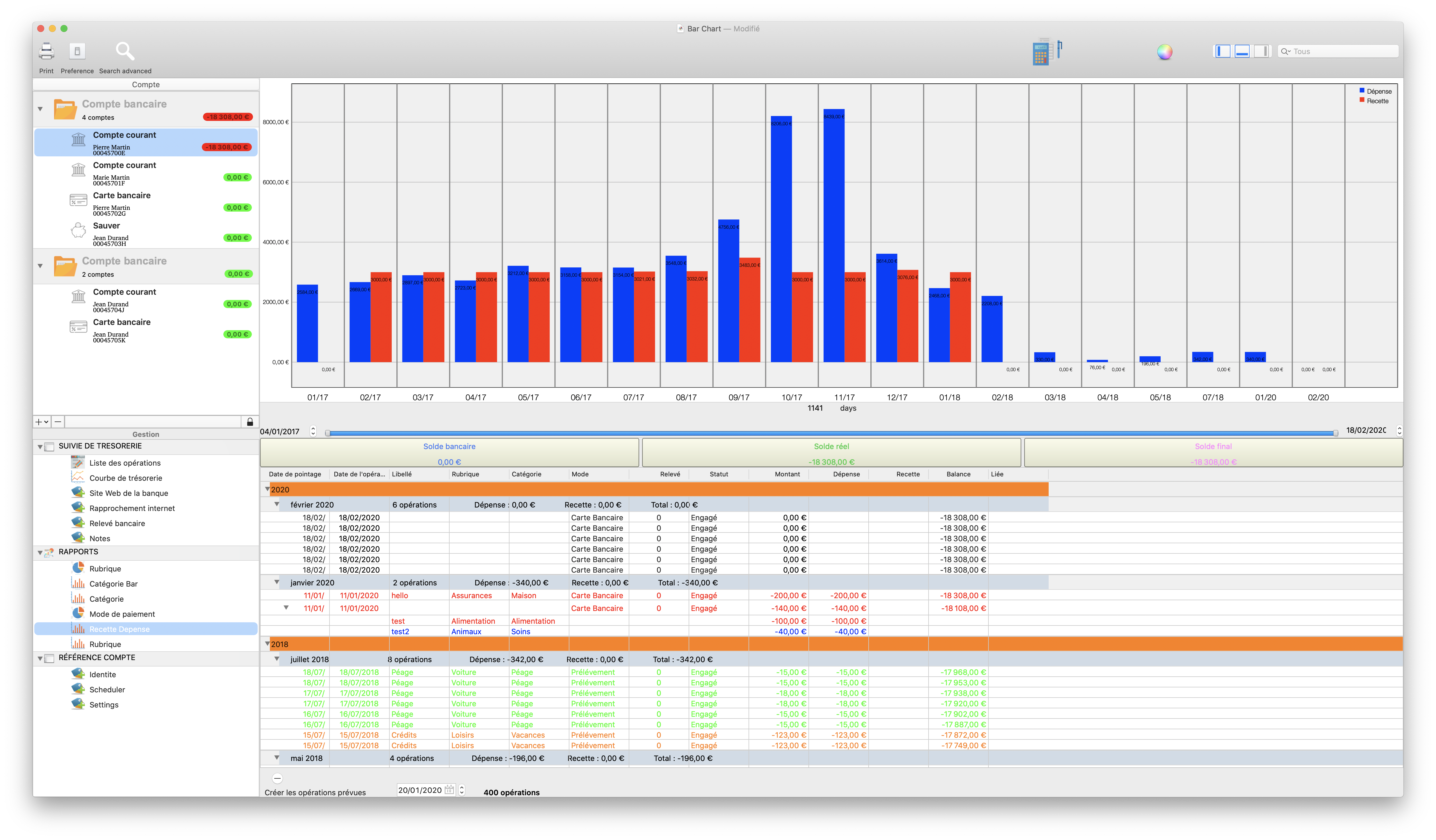1436x840 pixels.
Task: Click the round minus button above footer
Action: click(277, 778)
